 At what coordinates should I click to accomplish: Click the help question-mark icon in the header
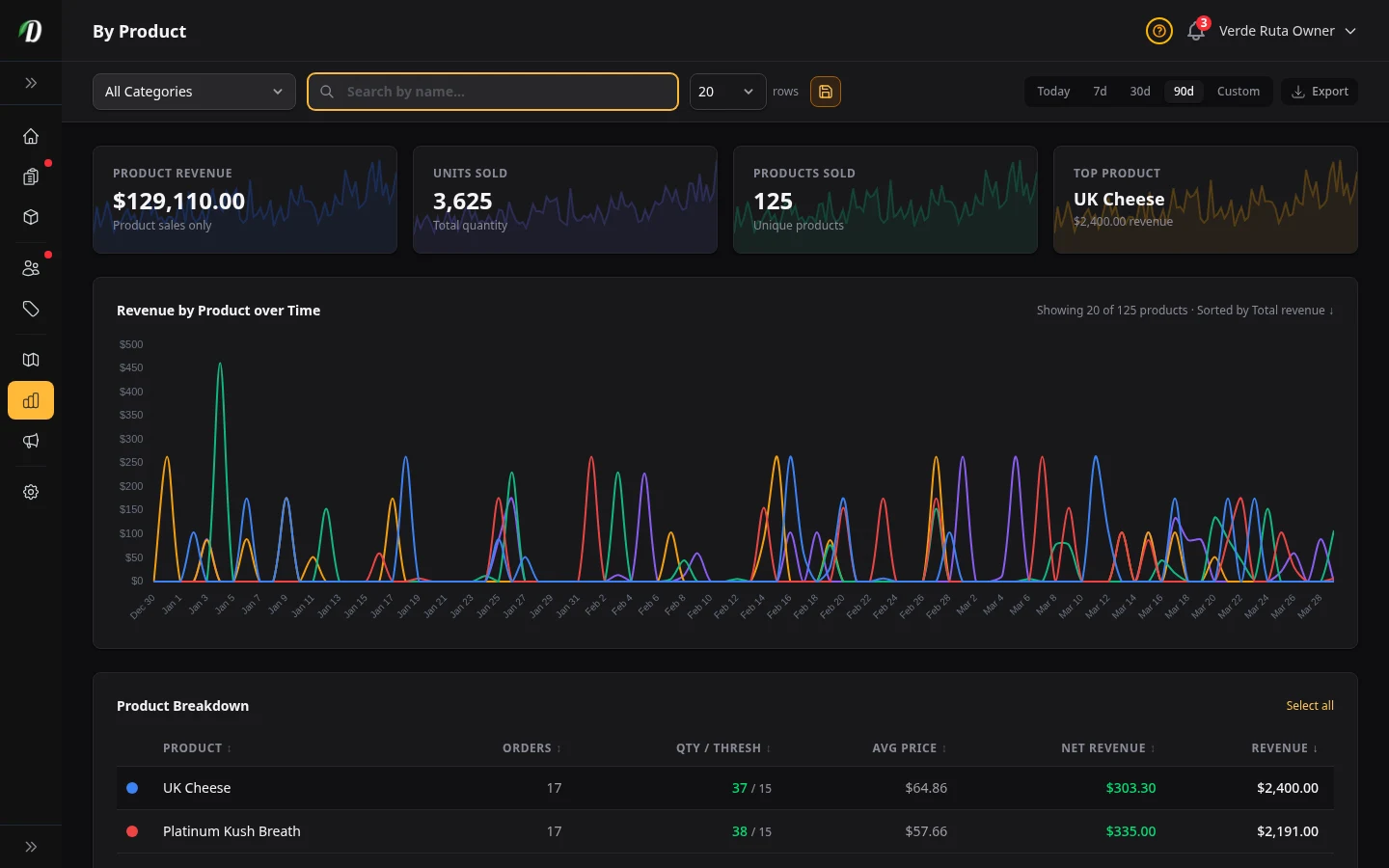click(1158, 31)
